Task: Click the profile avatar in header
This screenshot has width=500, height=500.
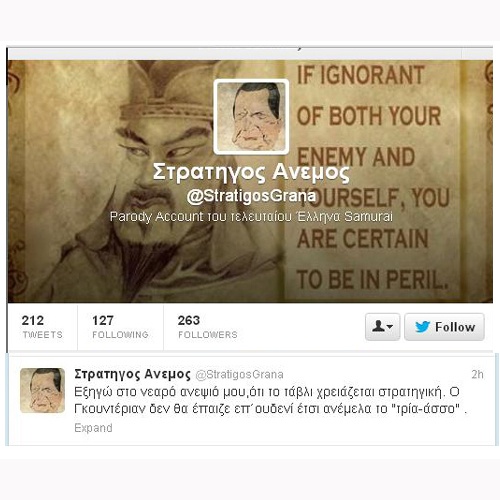Action: pyautogui.click(x=251, y=117)
